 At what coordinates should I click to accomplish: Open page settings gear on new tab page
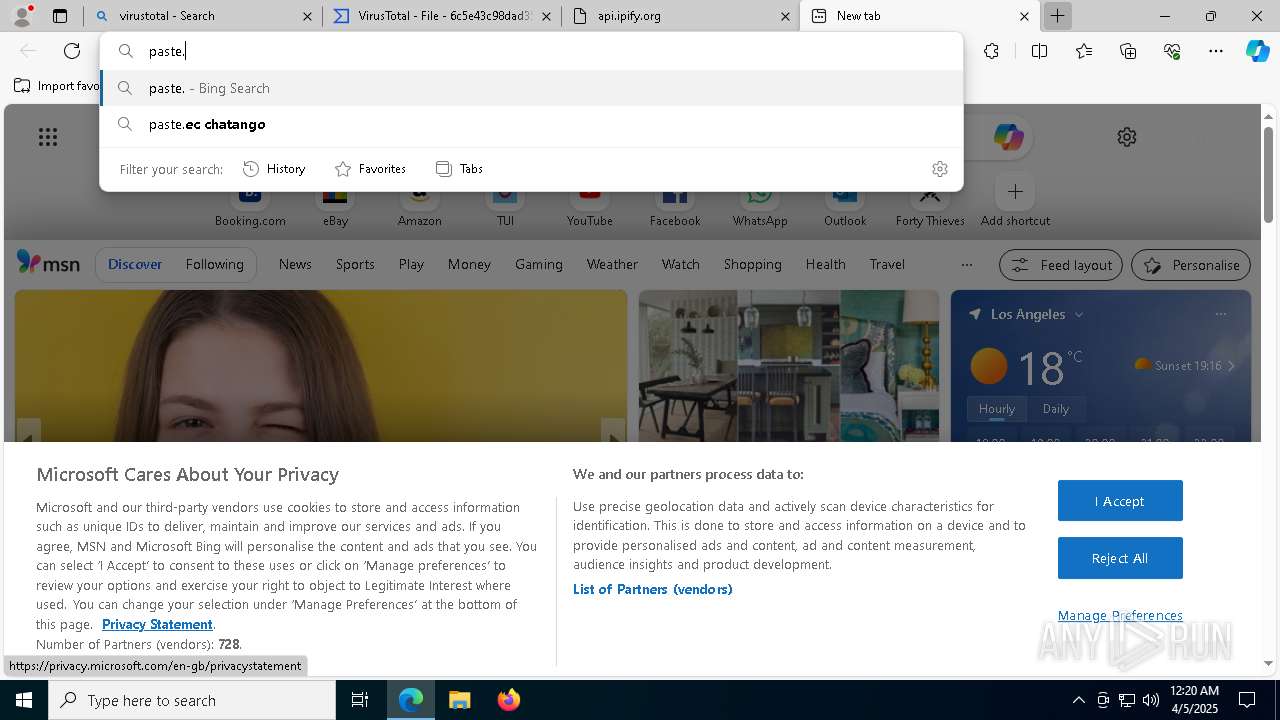1127,137
